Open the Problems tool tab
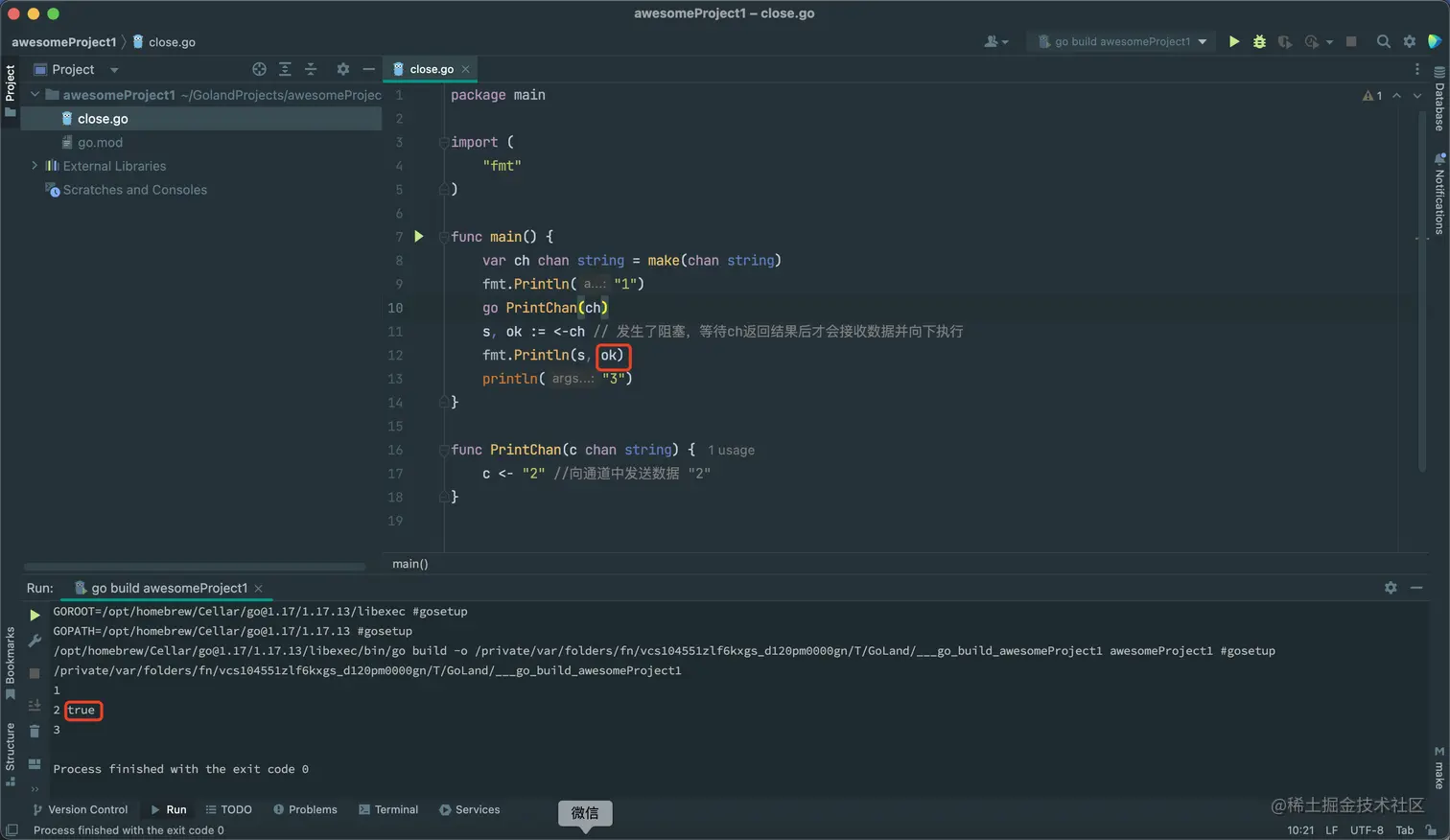 pyautogui.click(x=306, y=809)
